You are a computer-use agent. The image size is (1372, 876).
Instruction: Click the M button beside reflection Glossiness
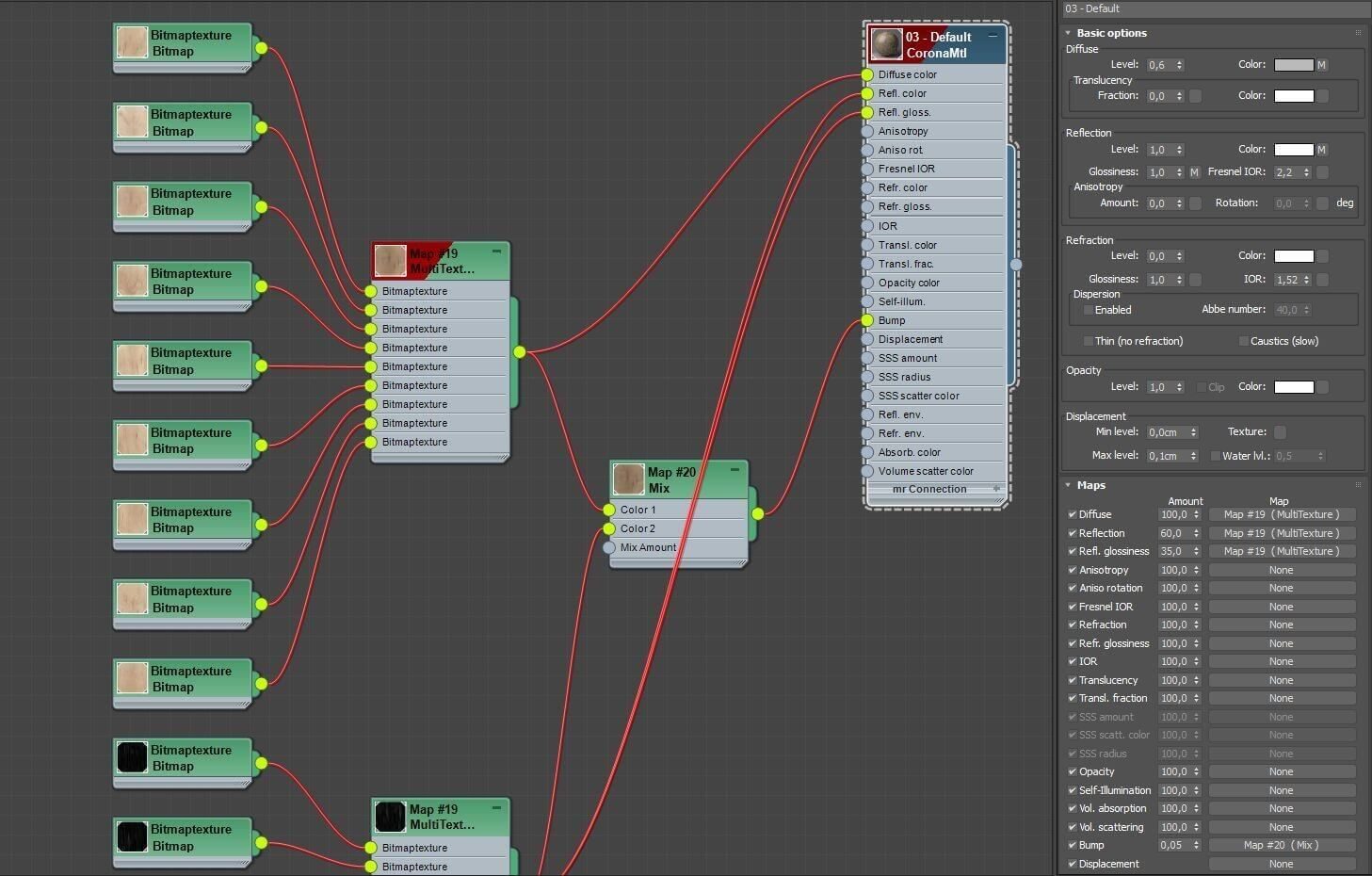(x=1195, y=172)
